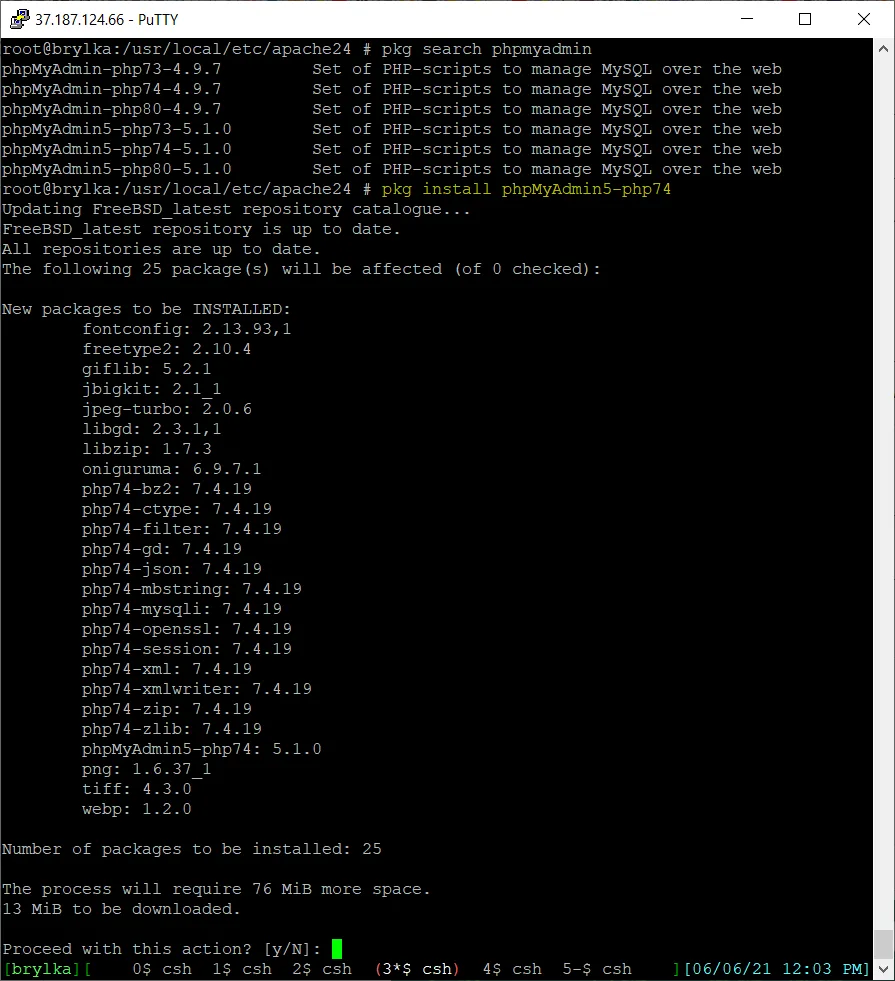The height and width of the screenshot is (981, 895).
Task: Click the 'jpeg-turbo: 2.0.6' package line
Action: (x=166, y=409)
